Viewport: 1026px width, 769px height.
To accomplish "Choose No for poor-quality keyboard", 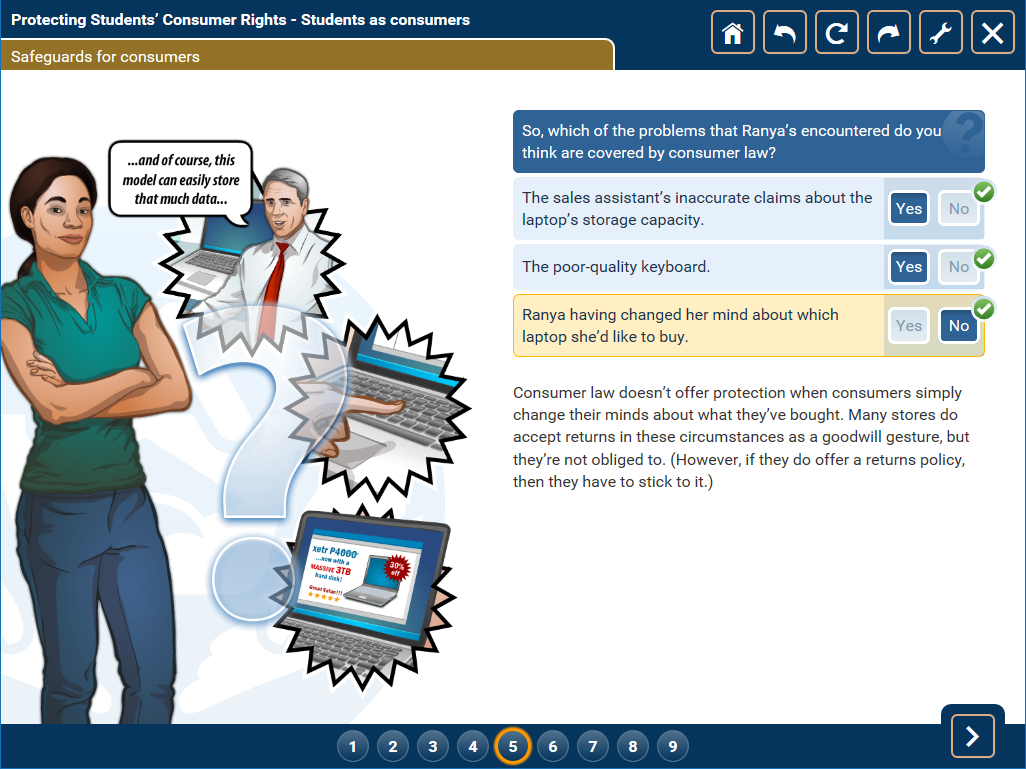I will 958,267.
